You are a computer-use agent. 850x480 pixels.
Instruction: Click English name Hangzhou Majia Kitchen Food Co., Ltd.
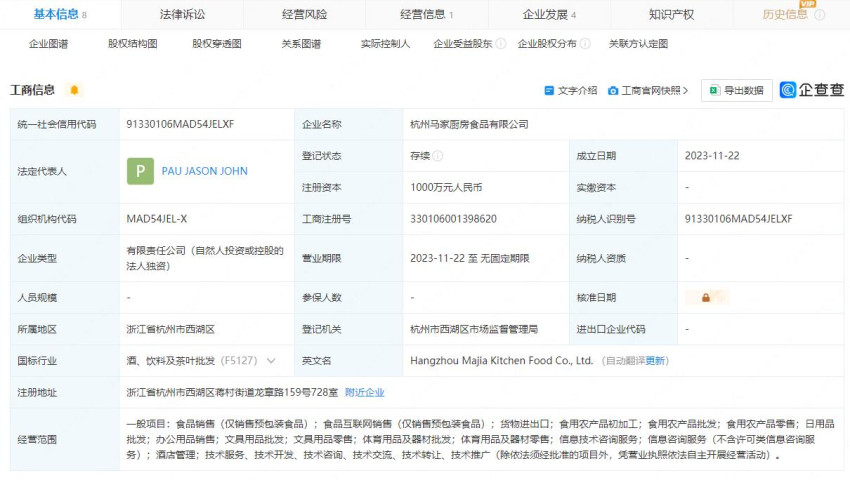point(501,361)
